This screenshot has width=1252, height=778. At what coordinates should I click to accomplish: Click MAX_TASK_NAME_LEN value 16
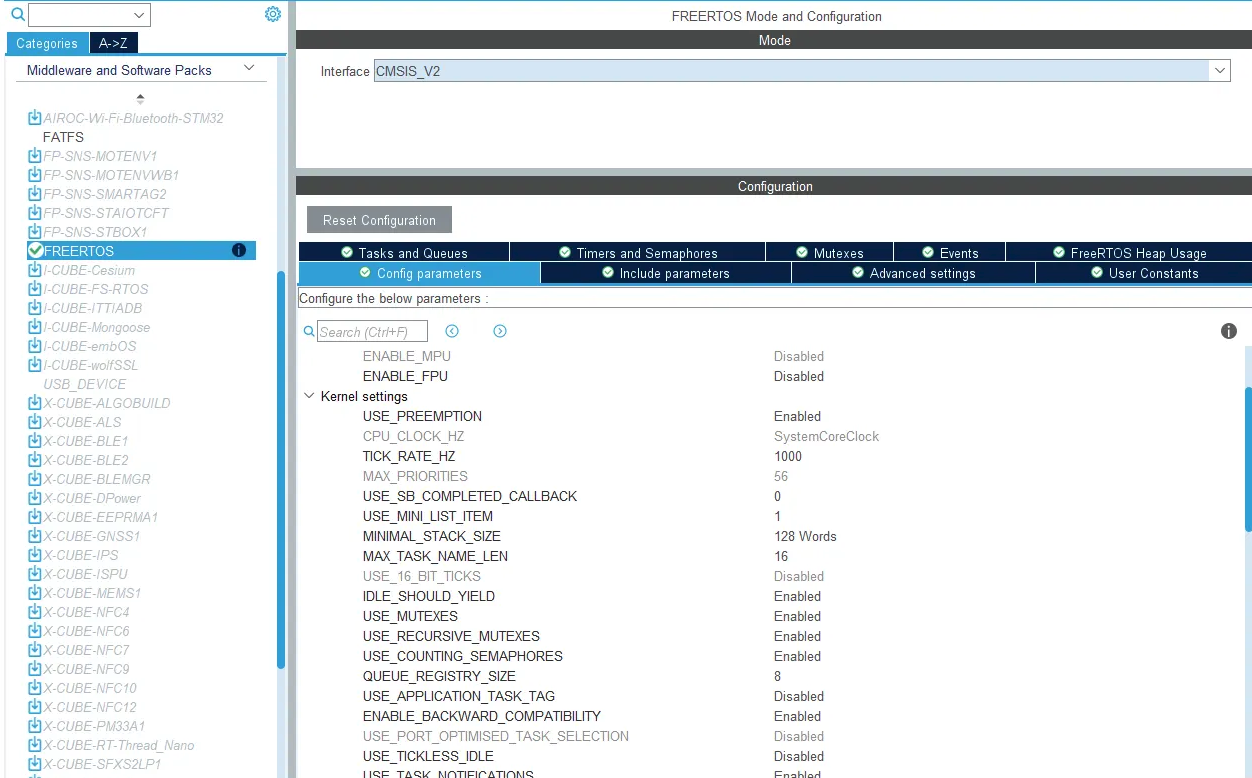(x=781, y=556)
